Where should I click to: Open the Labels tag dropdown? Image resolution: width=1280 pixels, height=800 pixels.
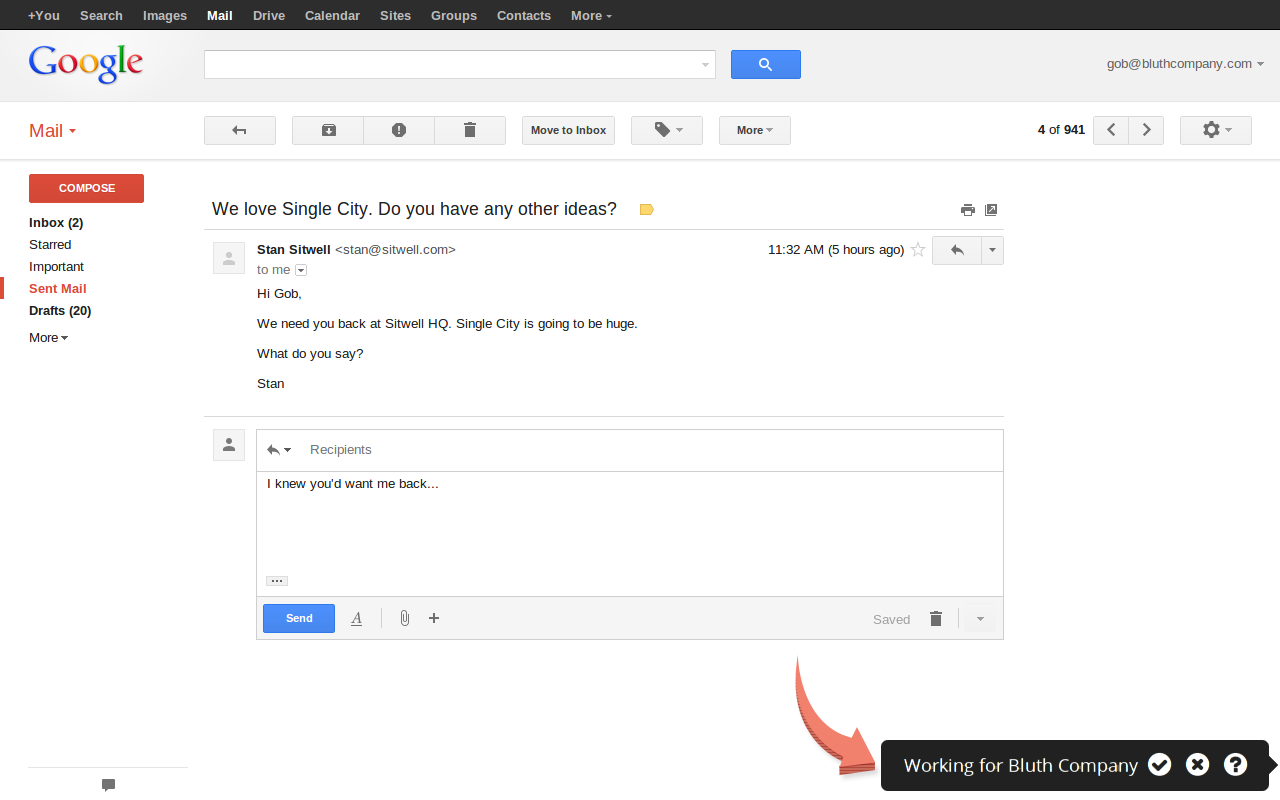click(x=667, y=130)
